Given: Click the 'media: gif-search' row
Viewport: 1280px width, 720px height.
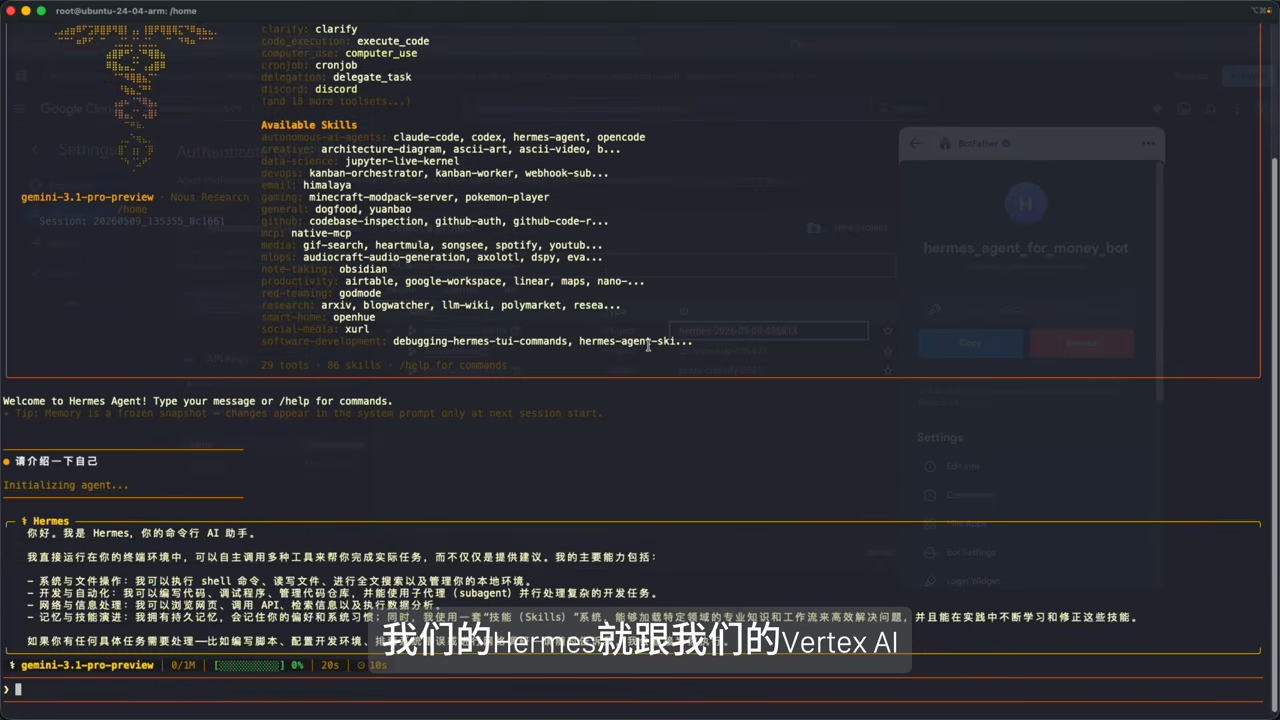Looking at the screenshot, I should coord(432,245).
